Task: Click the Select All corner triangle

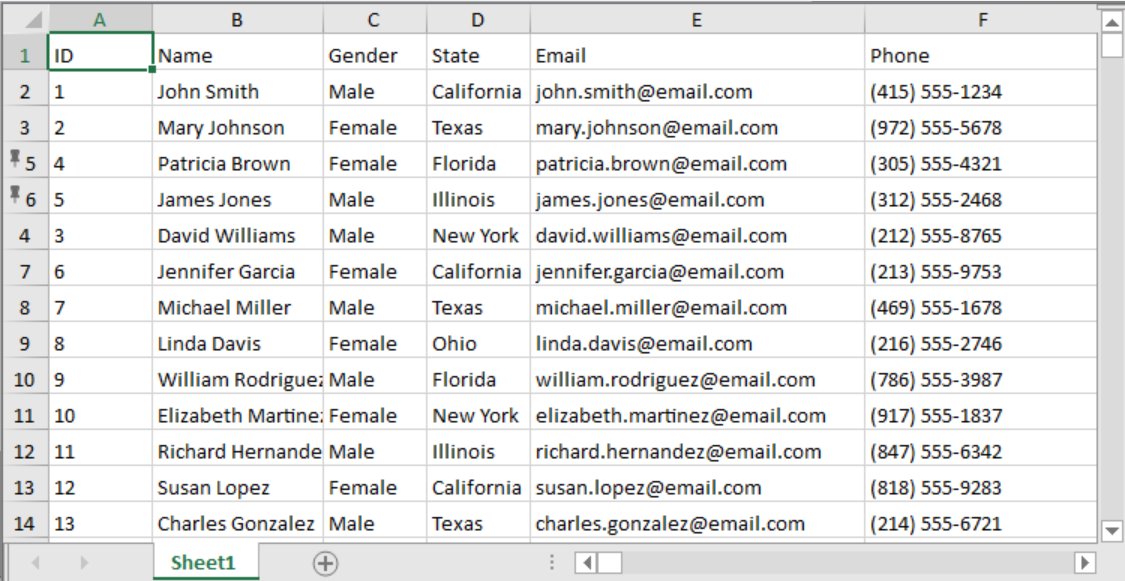Action: (x=33, y=20)
